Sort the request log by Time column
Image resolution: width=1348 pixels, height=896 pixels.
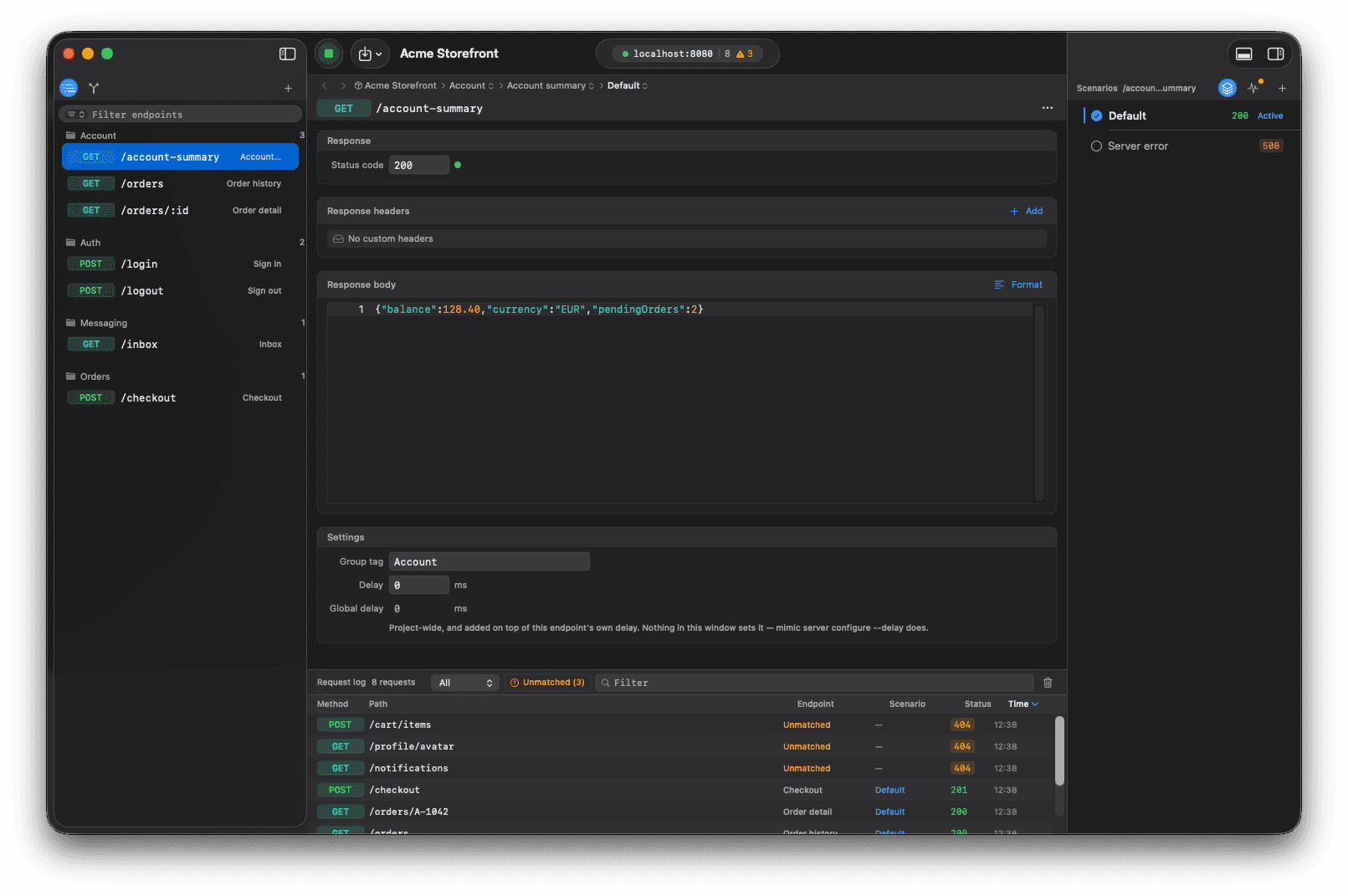tap(1023, 704)
